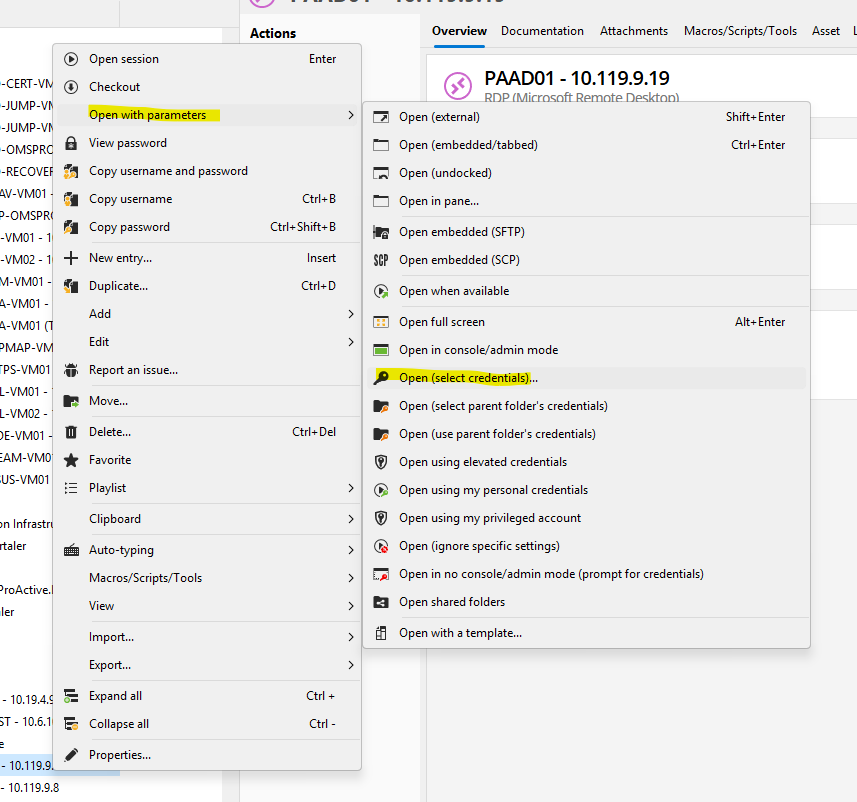
Task: Choose Open in no console/admin mode
Action: (x=586, y=574)
